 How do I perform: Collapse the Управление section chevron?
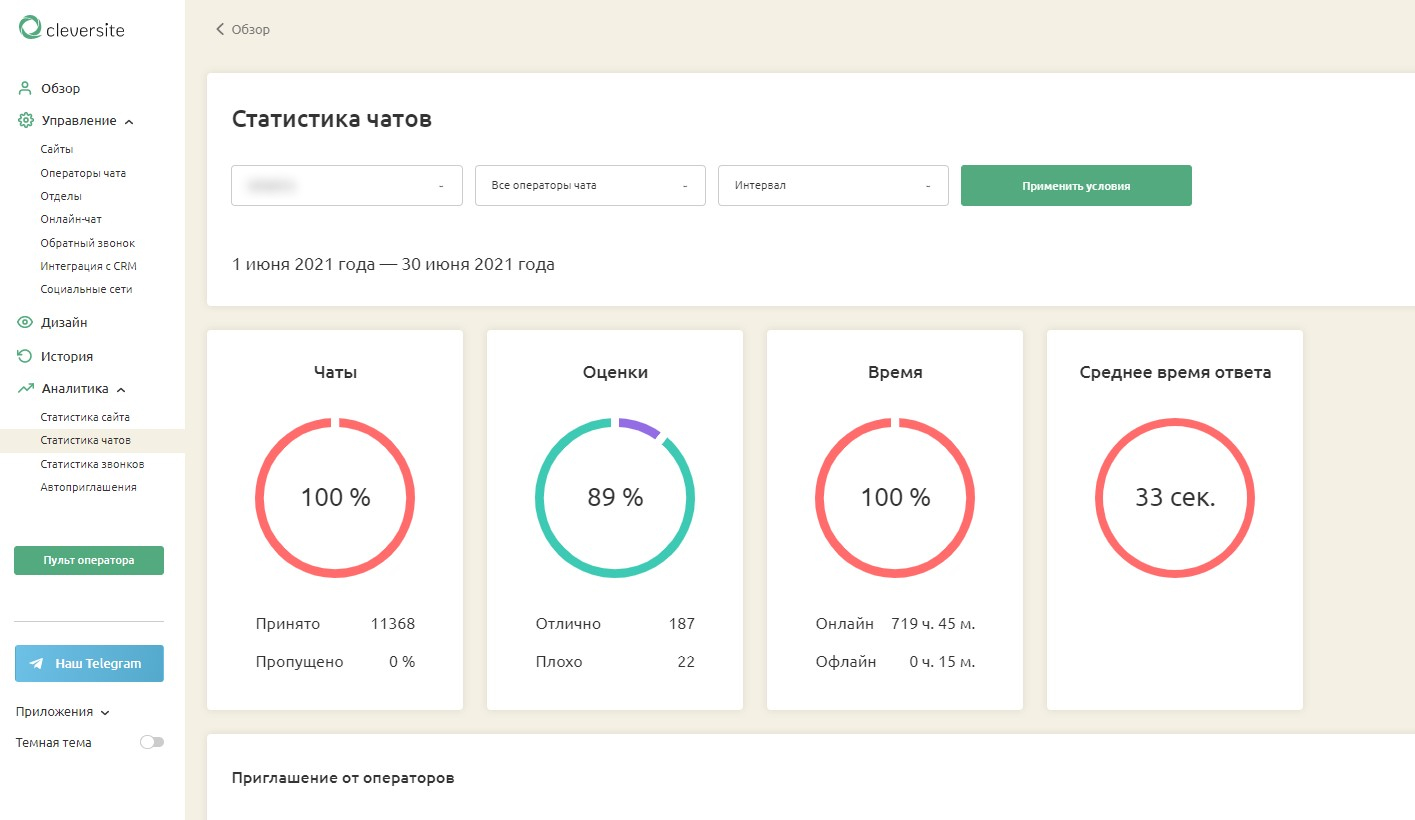[128, 122]
